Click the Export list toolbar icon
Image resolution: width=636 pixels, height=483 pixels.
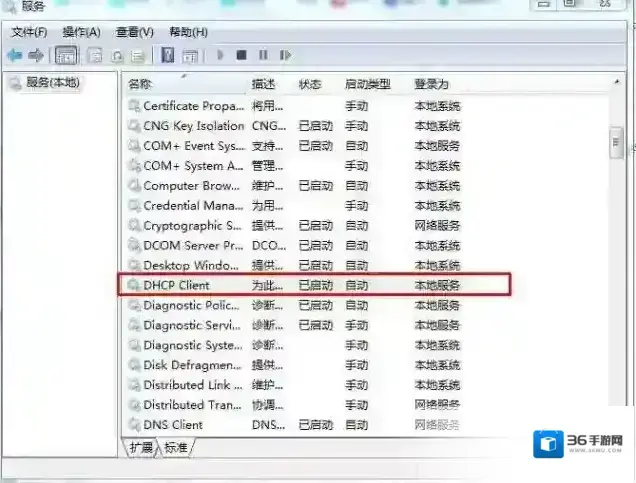(138, 56)
